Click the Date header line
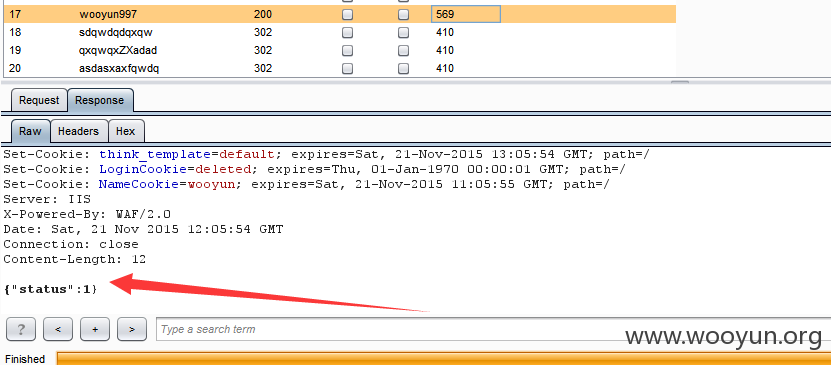This screenshot has height=365, width=831. coord(143,229)
